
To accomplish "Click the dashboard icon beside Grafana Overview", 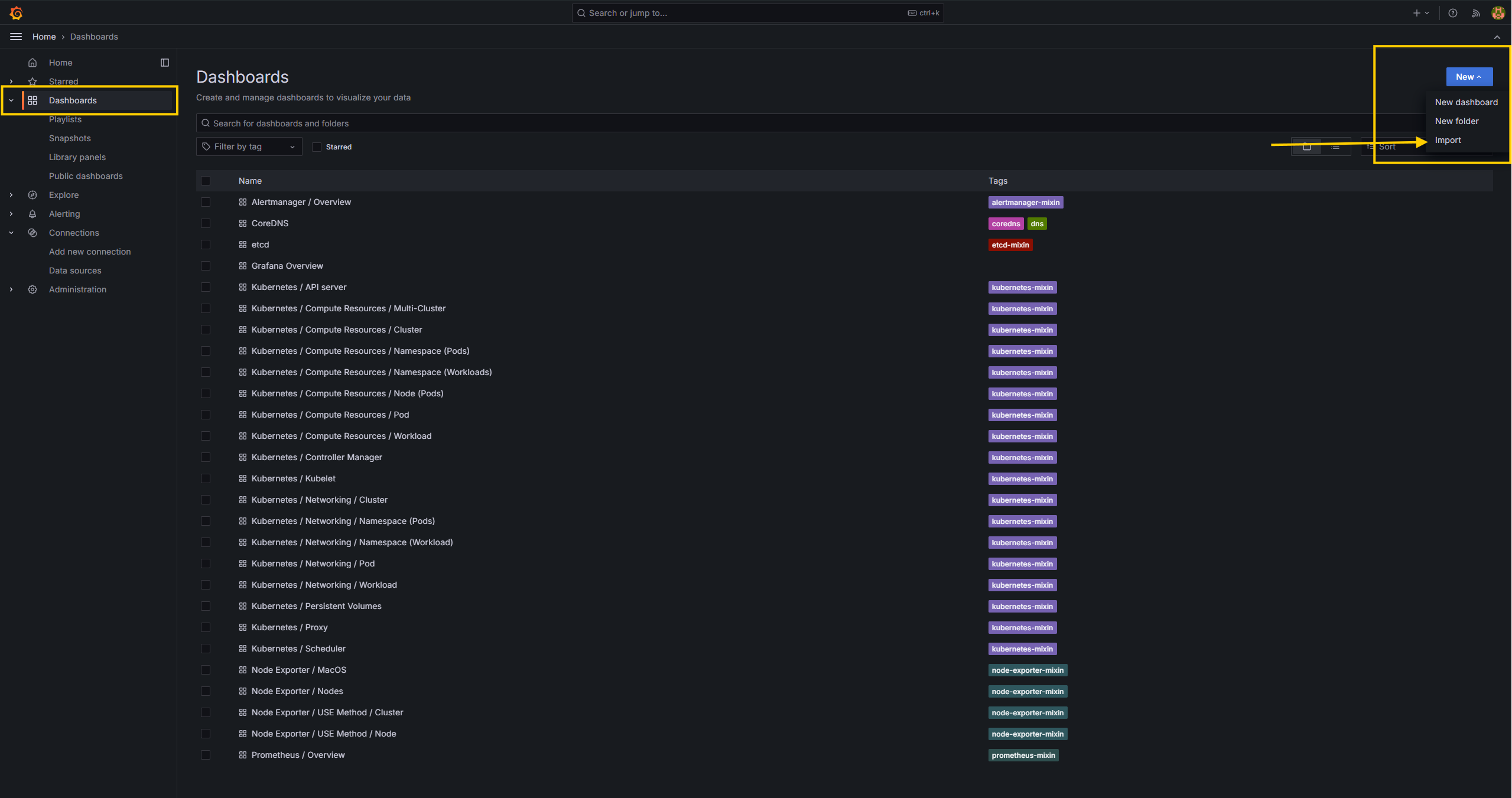I will [x=243, y=266].
